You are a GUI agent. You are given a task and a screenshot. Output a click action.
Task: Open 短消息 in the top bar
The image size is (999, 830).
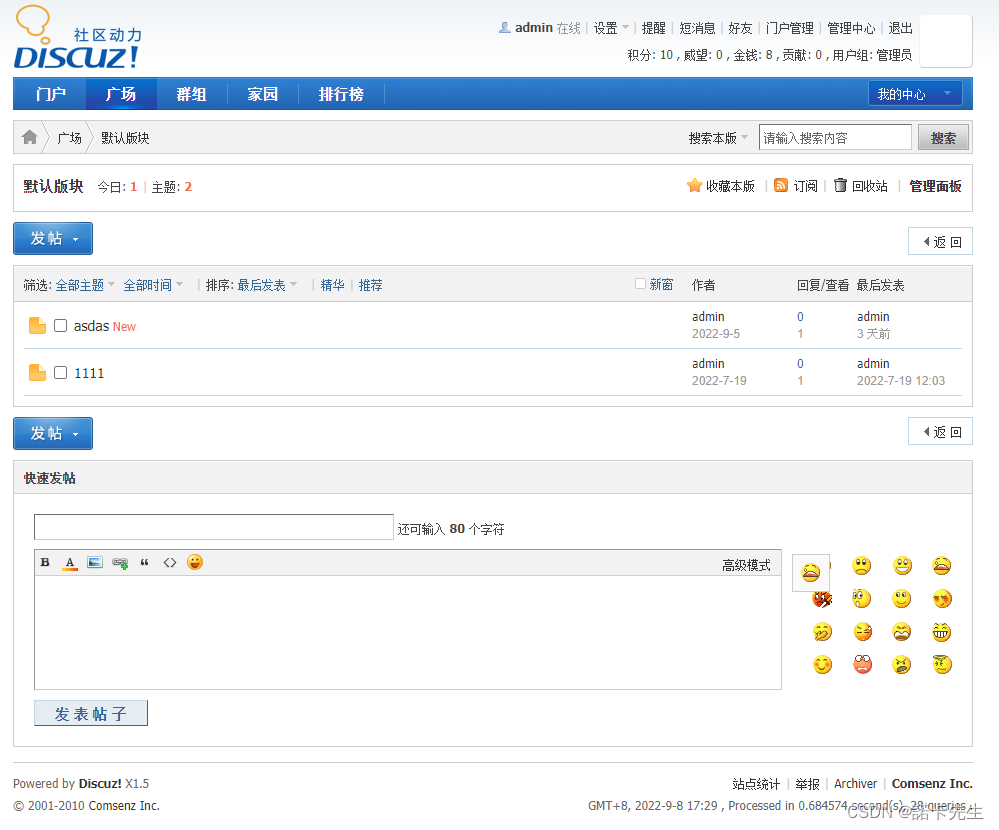pos(697,28)
